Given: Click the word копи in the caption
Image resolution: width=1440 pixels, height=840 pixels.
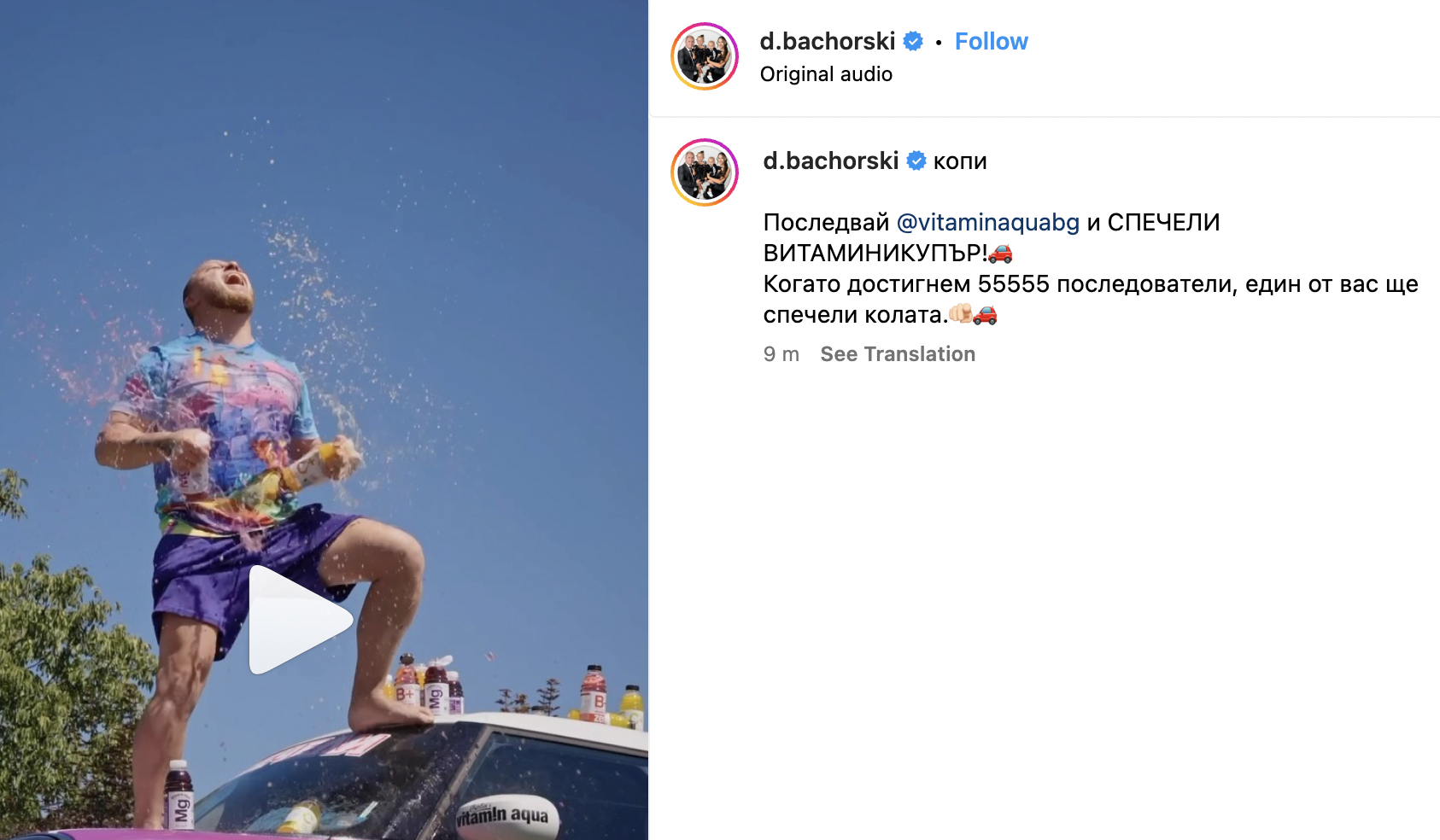Looking at the screenshot, I should click(x=960, y=161).
